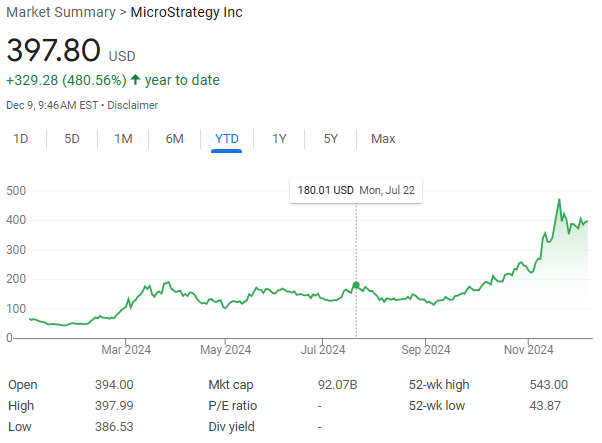Click the MicroStrategy Inc title
This screenshot has height=443, width=602.
187,12
